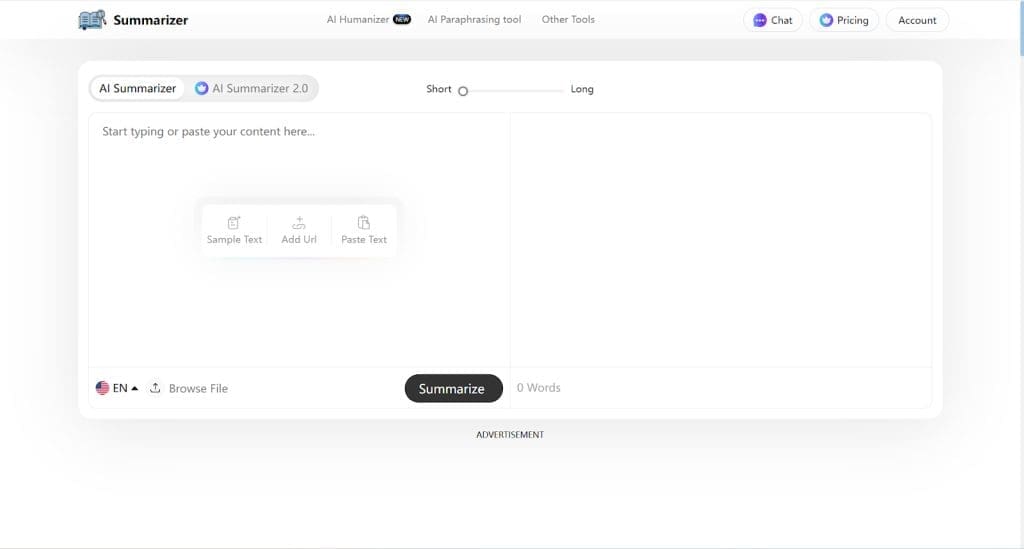Click the Sample Text document icon
This screenshot has width=1024, height=549.
[234, 223]
